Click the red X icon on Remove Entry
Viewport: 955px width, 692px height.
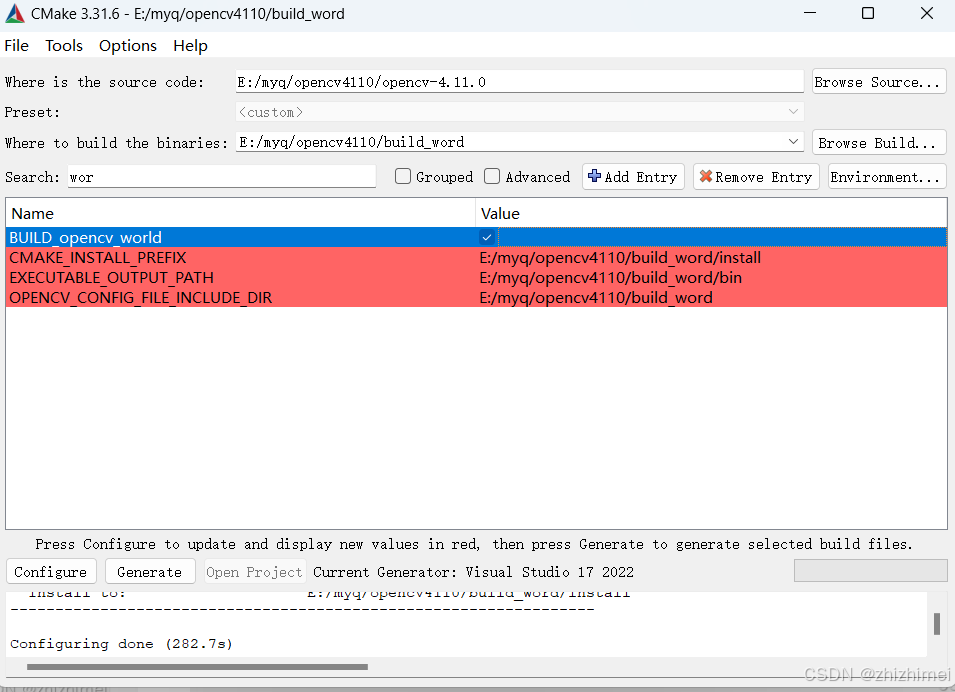[x=706, y=177]
